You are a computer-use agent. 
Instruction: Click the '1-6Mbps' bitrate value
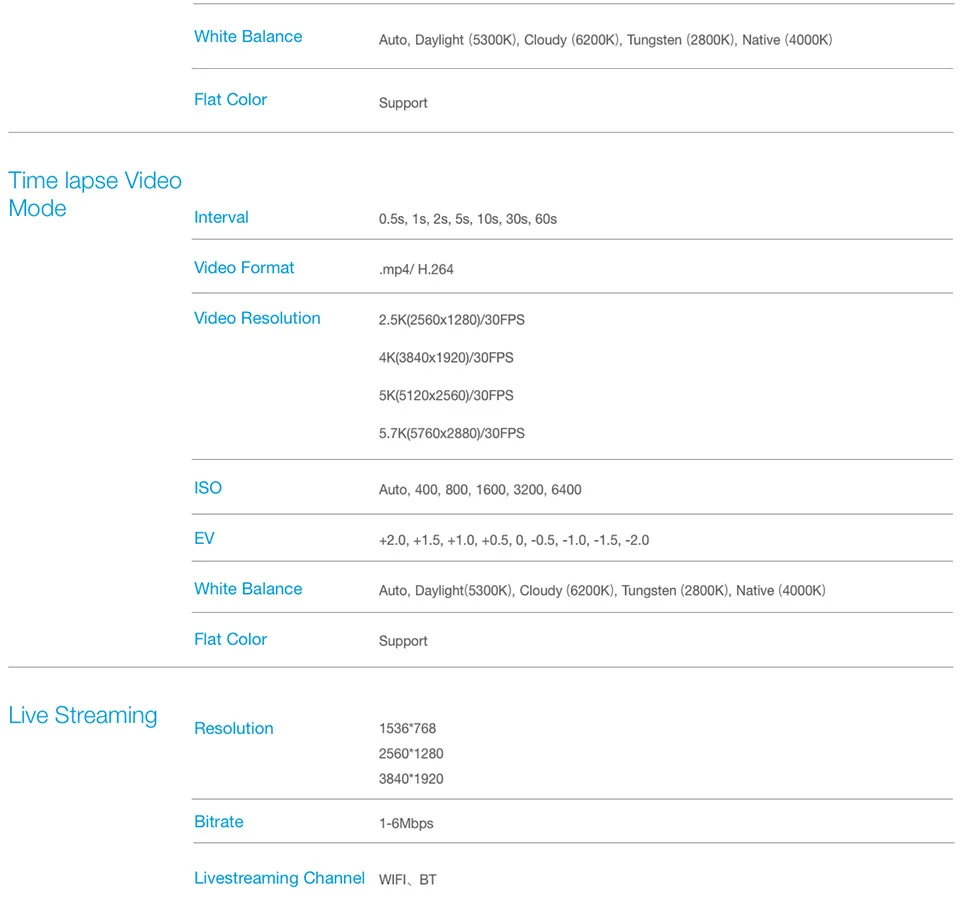click(406, 823)
